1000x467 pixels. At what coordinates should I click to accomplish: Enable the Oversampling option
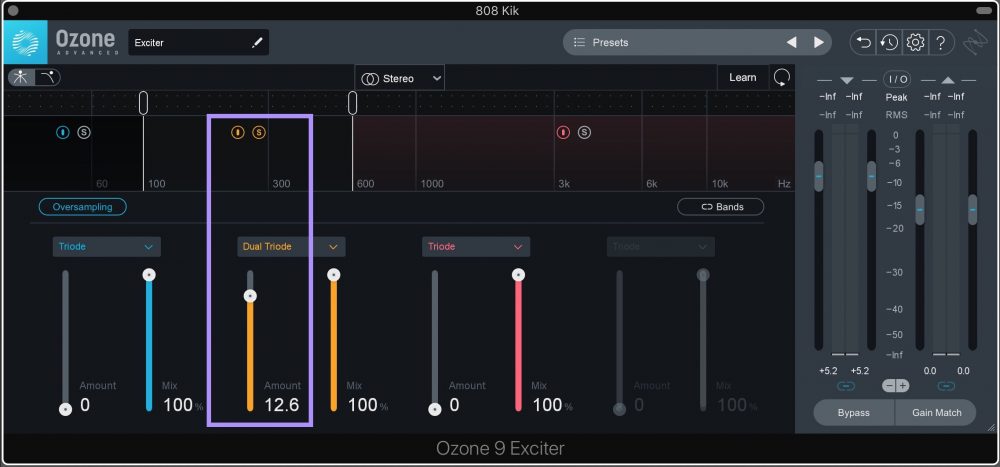click(83, 207)
